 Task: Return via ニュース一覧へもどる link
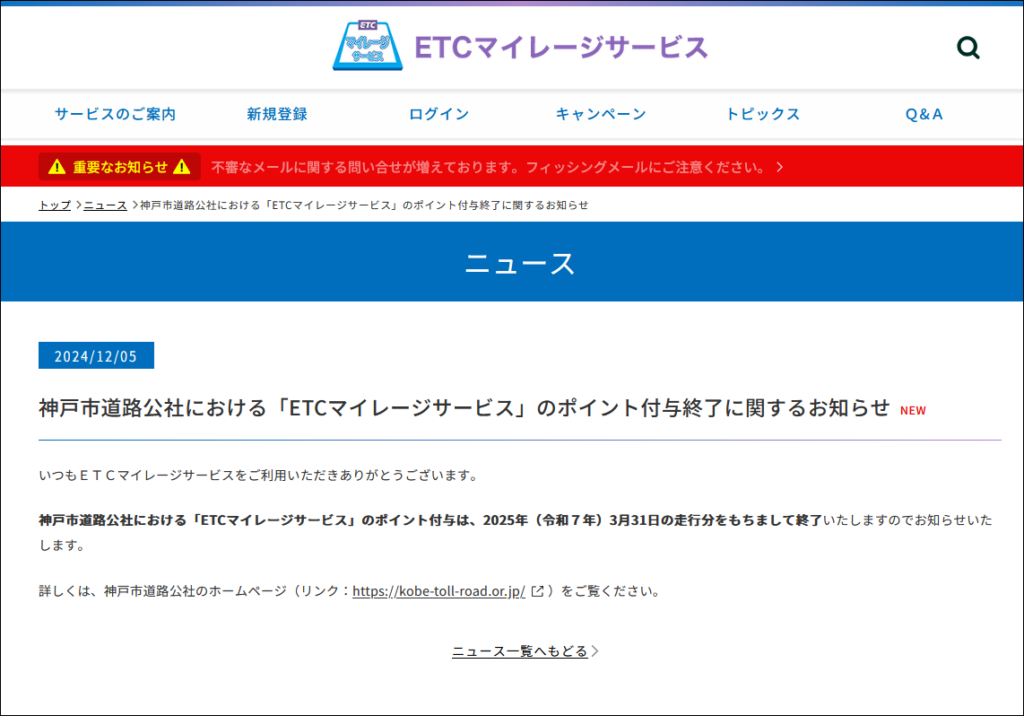[520, 651]
